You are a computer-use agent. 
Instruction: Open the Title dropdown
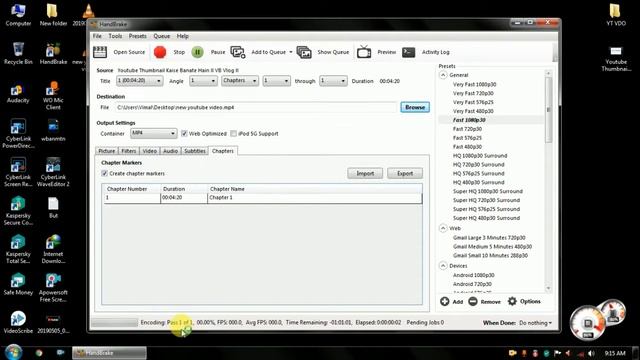click(140, 81)
